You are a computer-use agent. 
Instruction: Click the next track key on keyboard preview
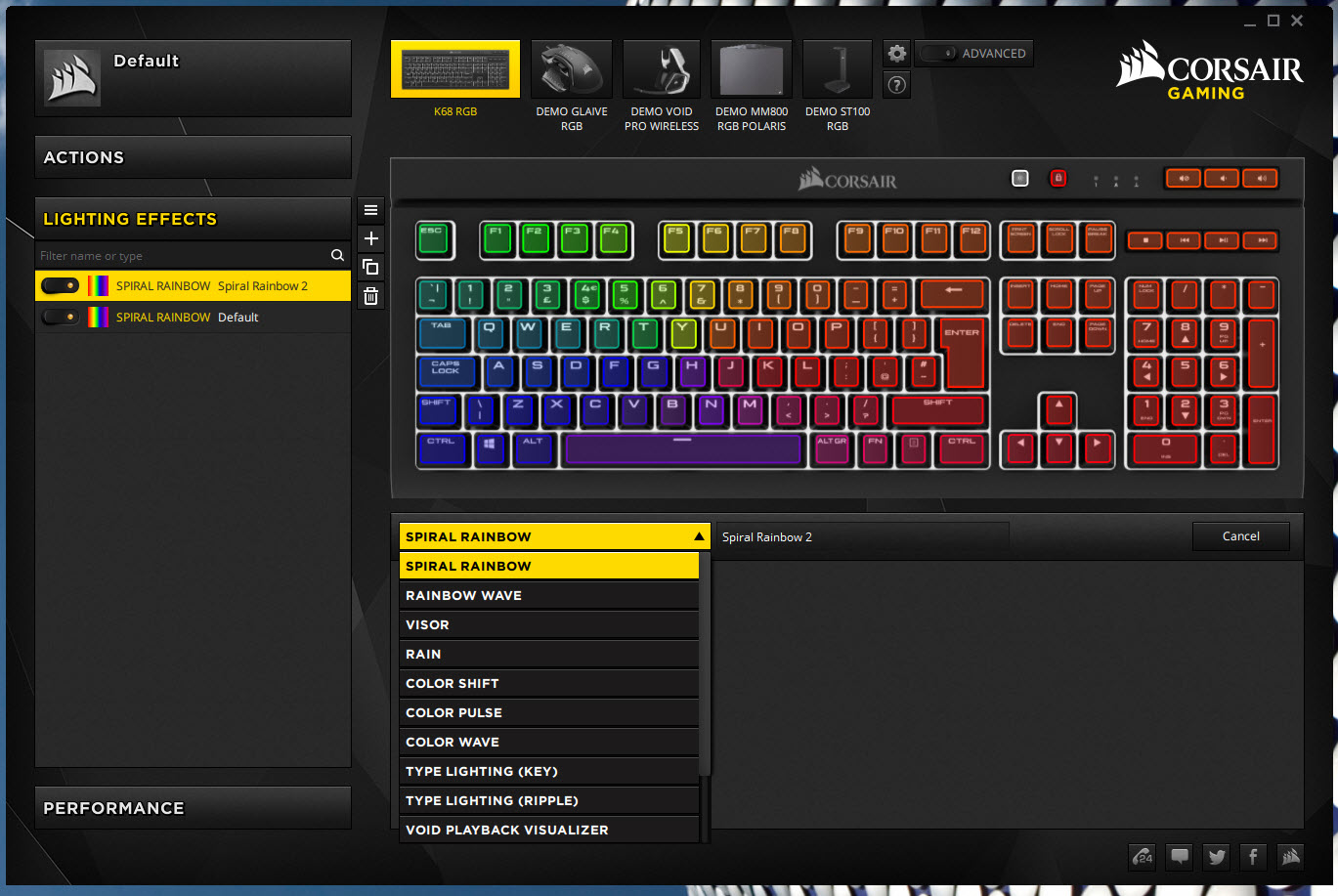point(1262,239)
